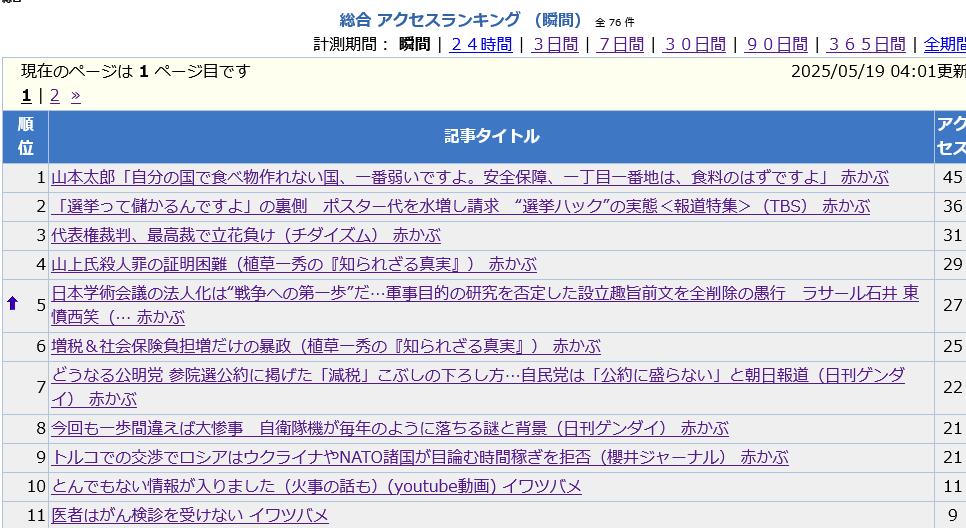Click the 順位 column header
The image size is (966, 528).
click(25, 136)
